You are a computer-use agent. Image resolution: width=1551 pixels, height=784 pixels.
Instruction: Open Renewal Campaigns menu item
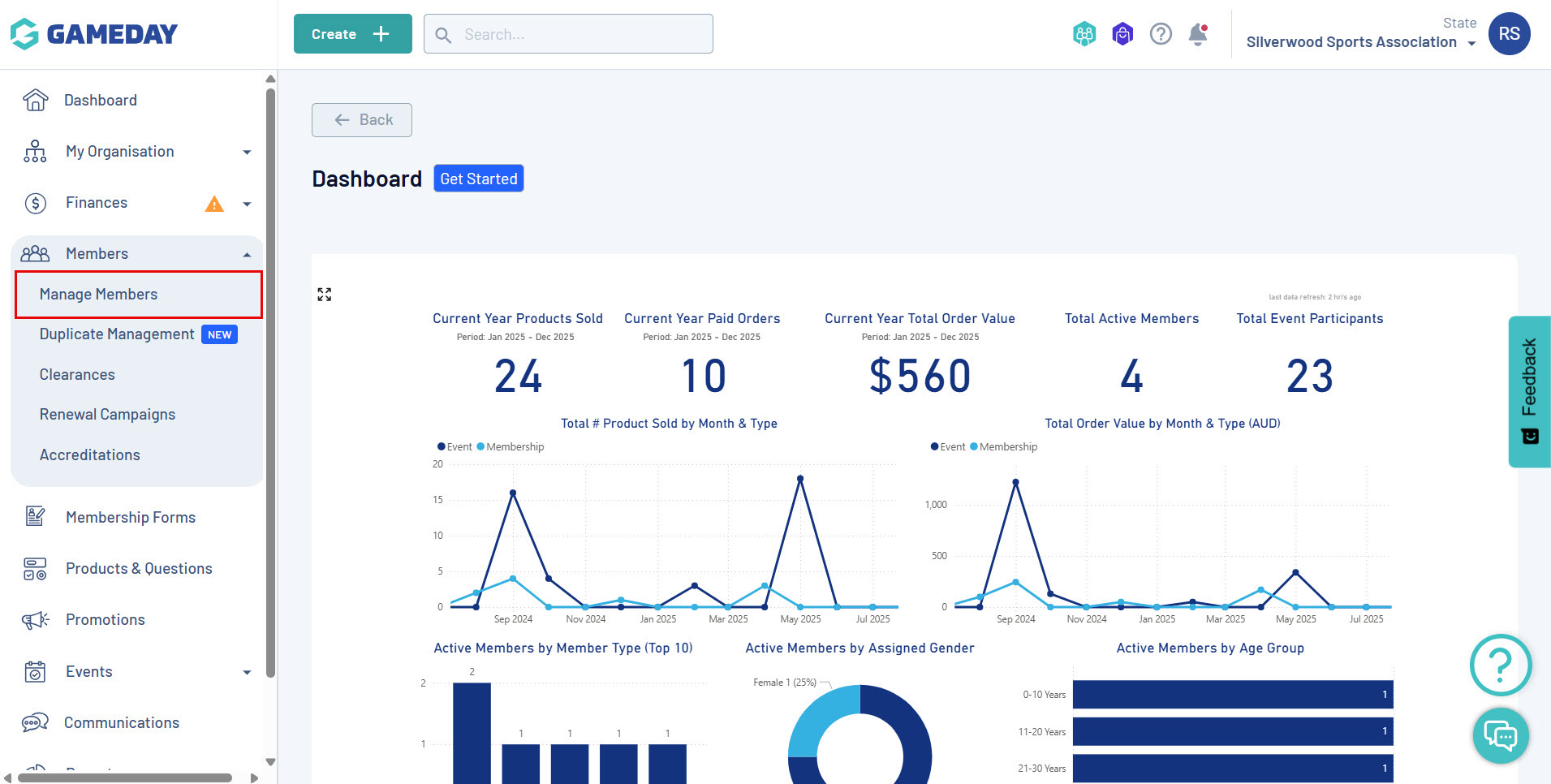pyautogui.click(x=107, y=415)
